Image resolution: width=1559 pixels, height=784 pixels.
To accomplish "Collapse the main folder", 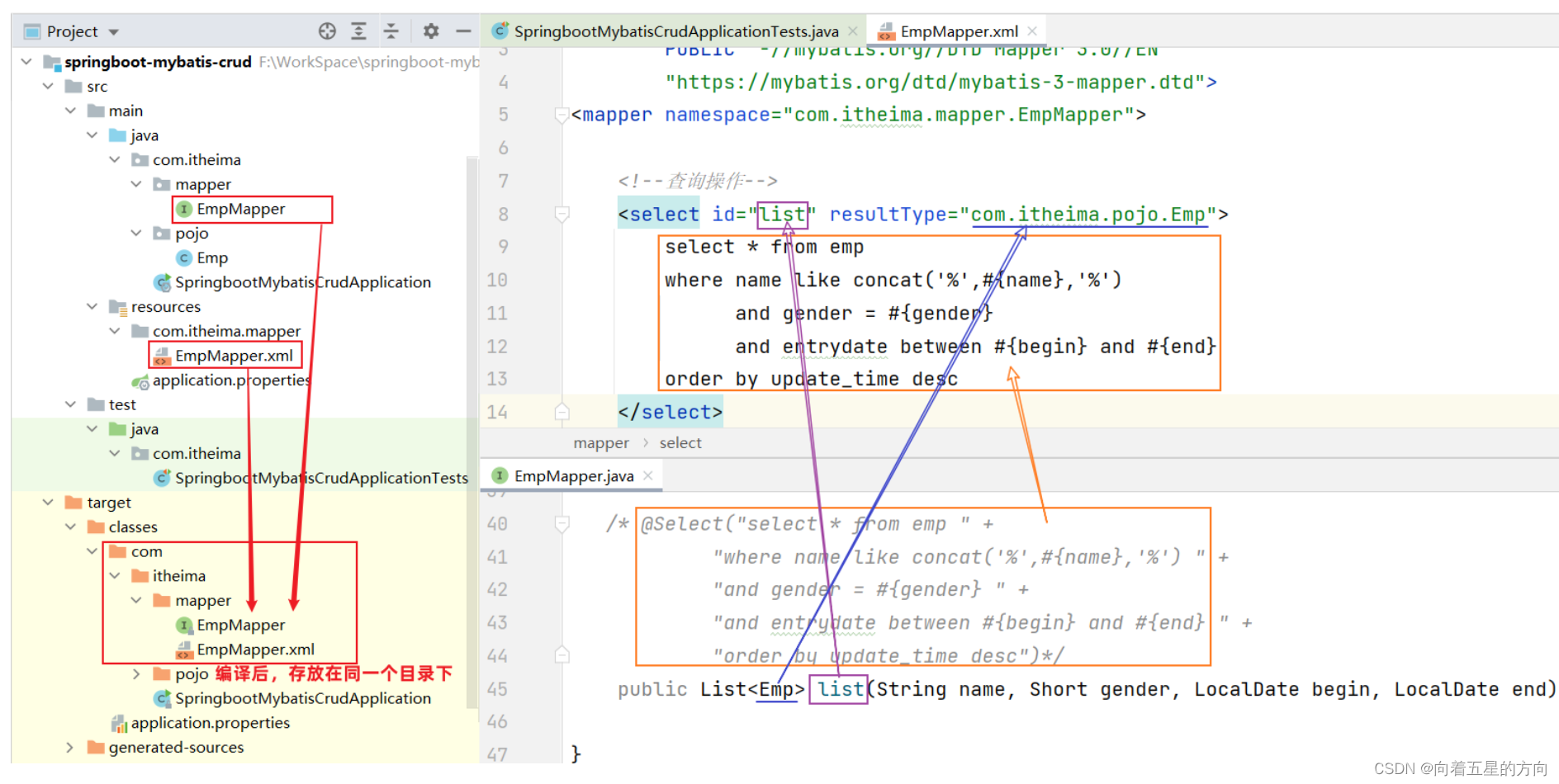I will pyautogui.click(x=70, y=111).
